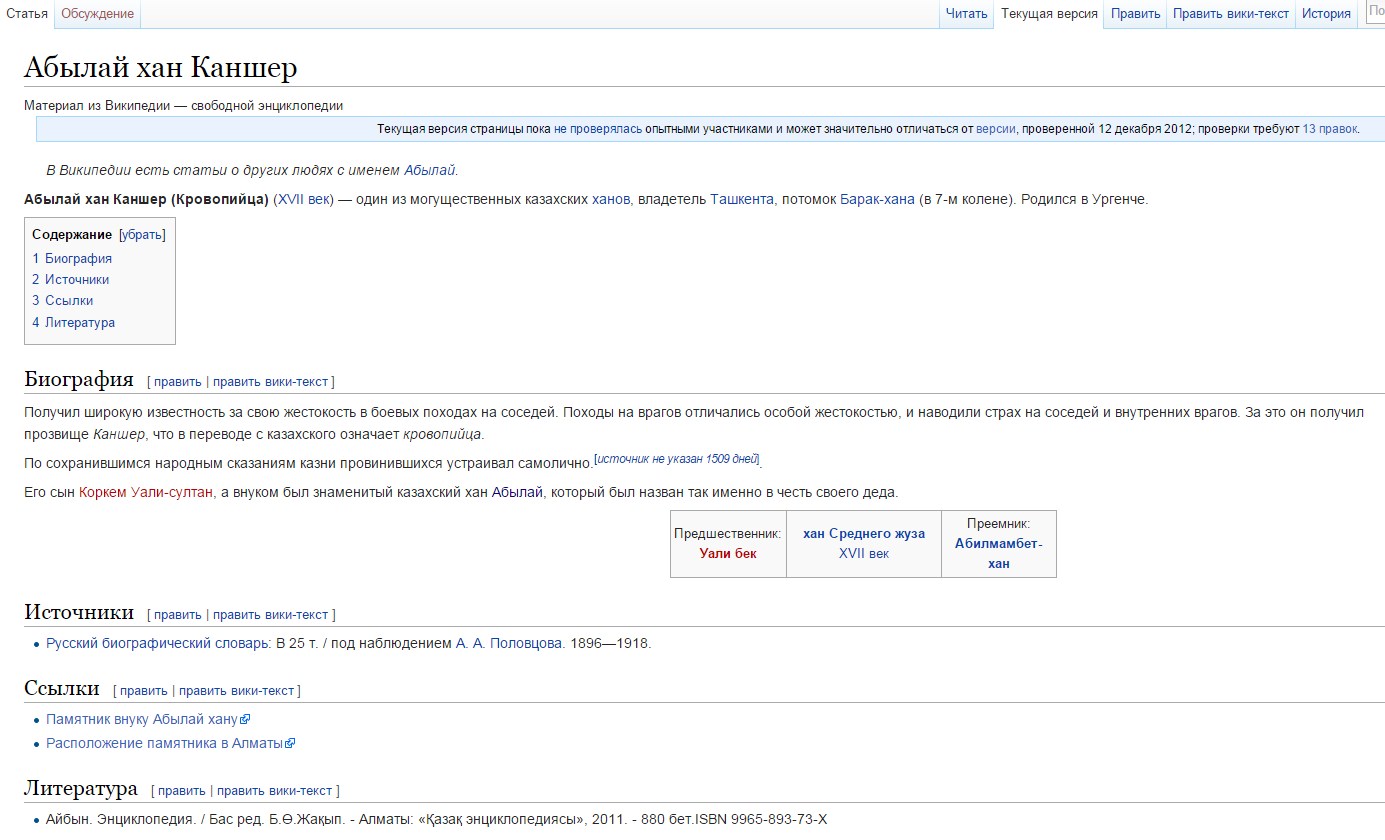The image size is (1385, 840).
Task: Open the История tab
Action: tap(1326, 14)
